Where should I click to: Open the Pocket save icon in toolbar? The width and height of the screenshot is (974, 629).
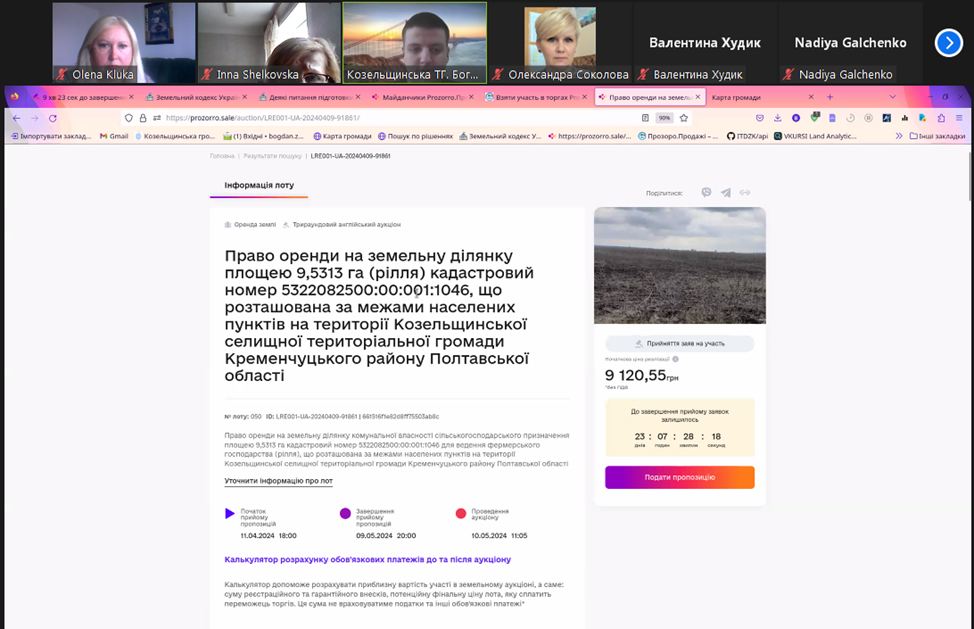click(x=760, y=118)
